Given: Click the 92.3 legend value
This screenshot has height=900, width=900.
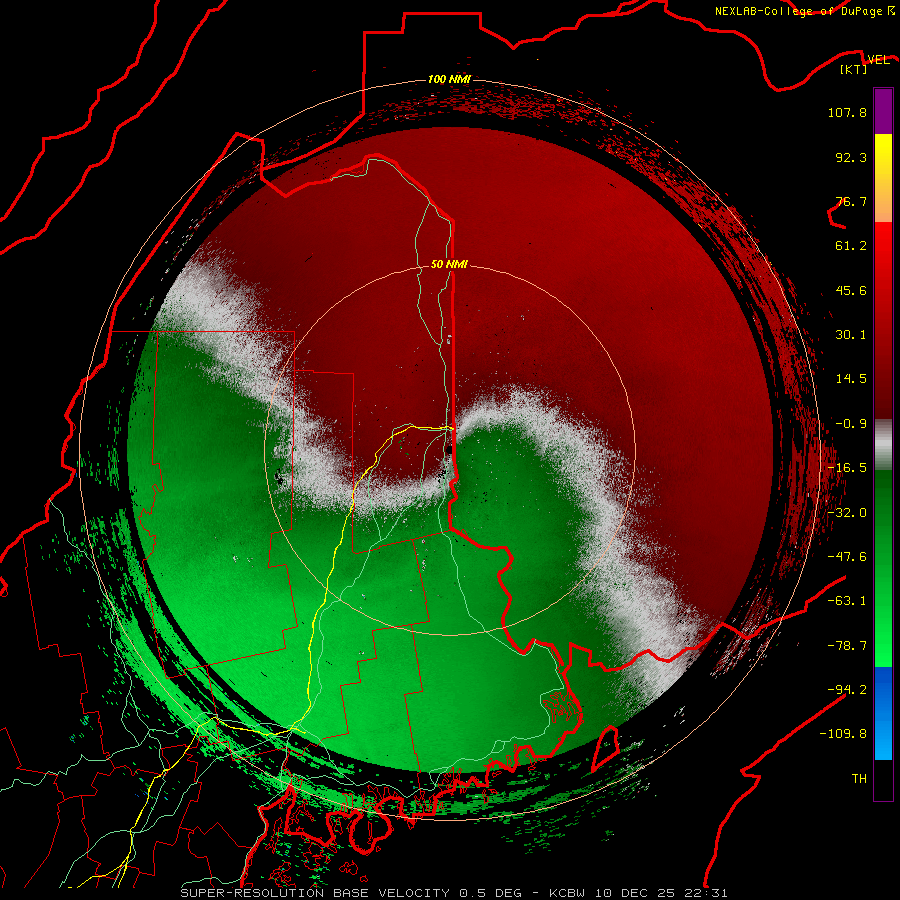Looking at the screenshot, I should click(851, 157).
